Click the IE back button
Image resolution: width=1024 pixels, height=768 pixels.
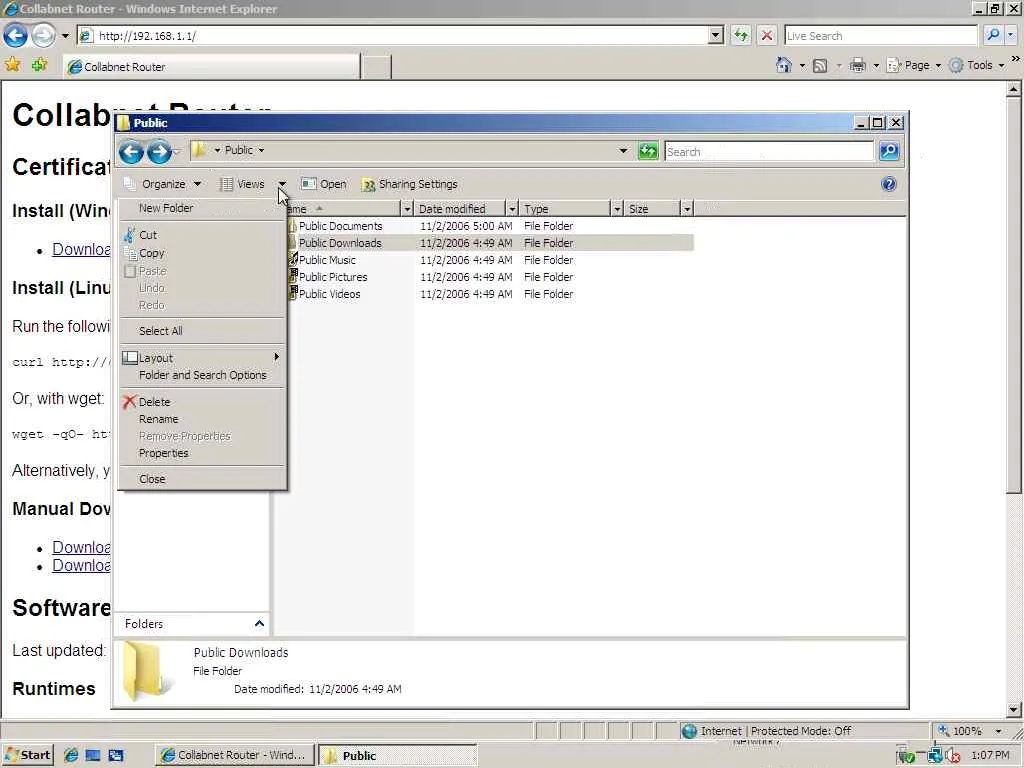16,35
